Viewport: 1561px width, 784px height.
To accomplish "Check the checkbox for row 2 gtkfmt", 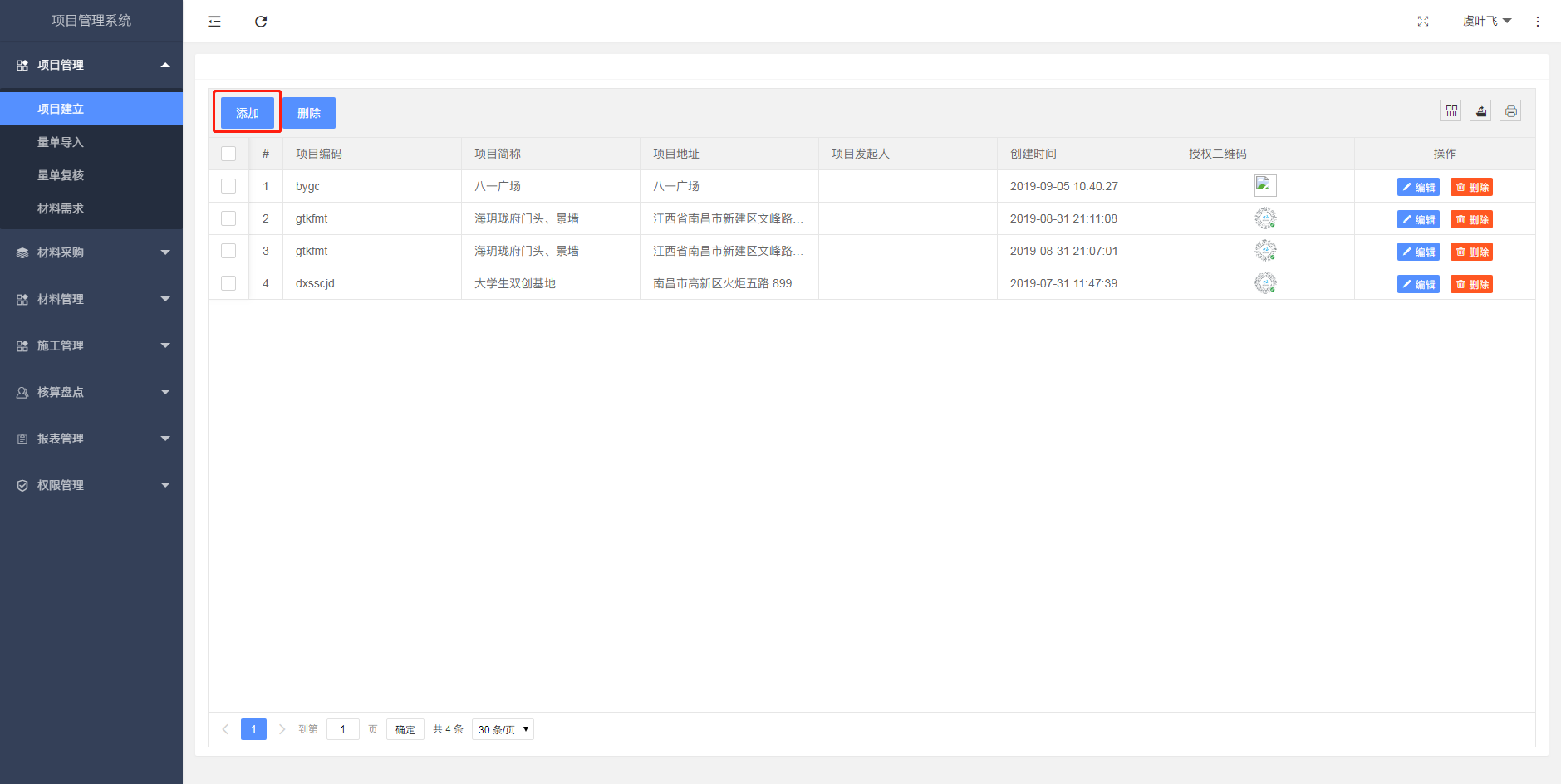I will (228, 218).
